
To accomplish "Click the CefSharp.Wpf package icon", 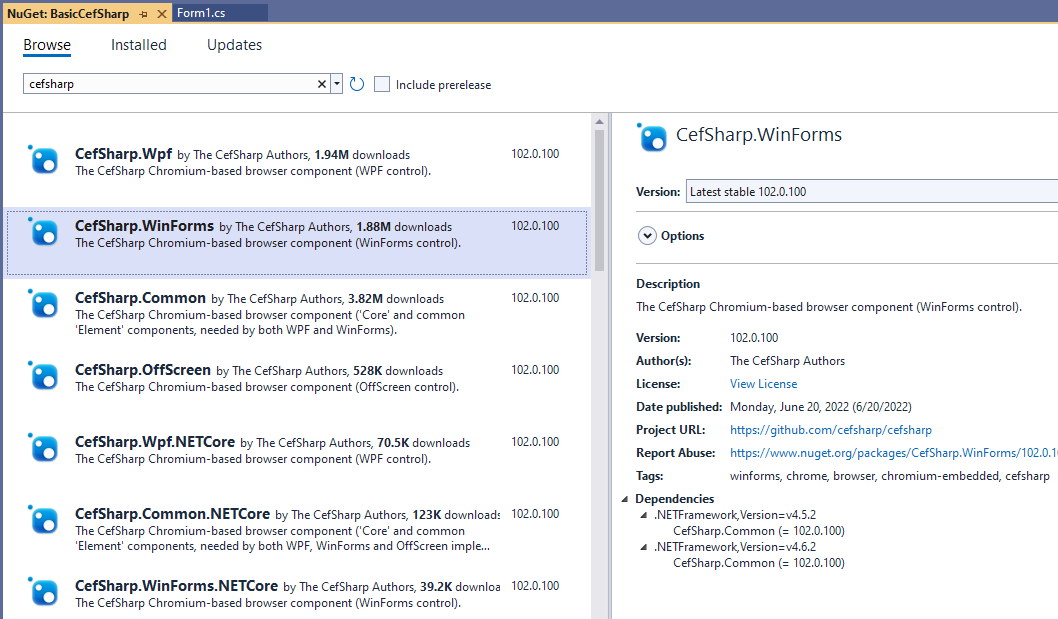I will (43, 160).
